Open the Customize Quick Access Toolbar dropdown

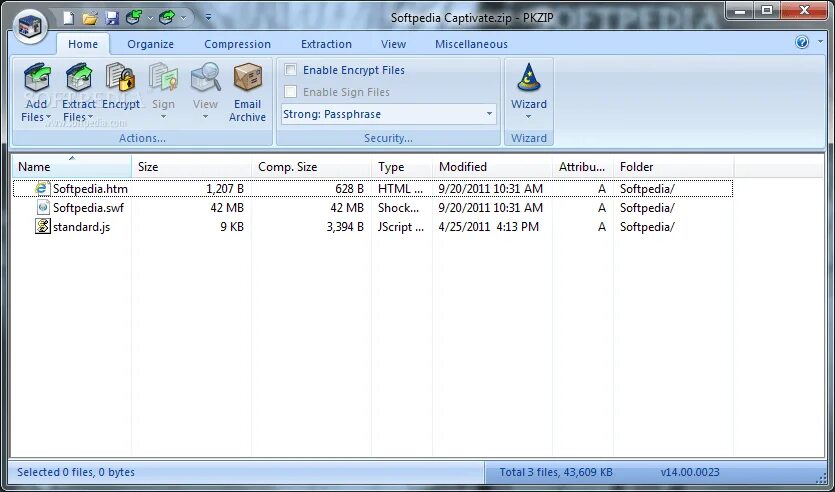pos(208,18)
